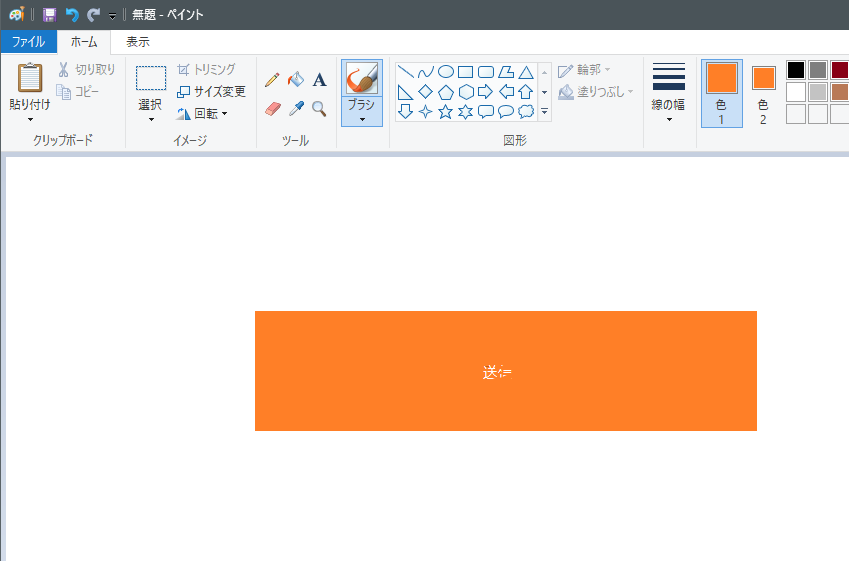Select the five-point star shape
Screen dimensions: 849x561
point(446,112)
